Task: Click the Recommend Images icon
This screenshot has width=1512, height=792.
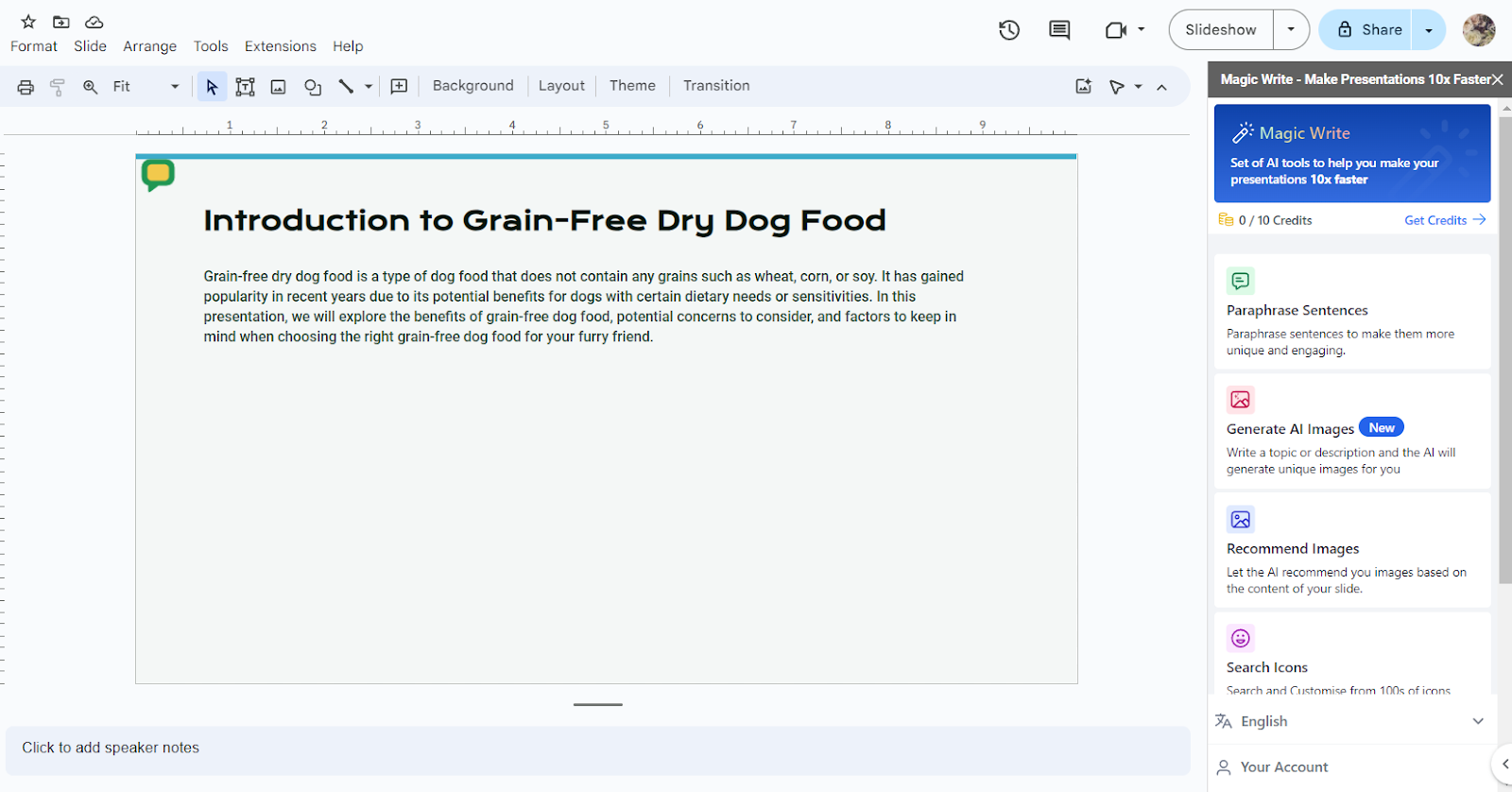Action: point(1241,519)
